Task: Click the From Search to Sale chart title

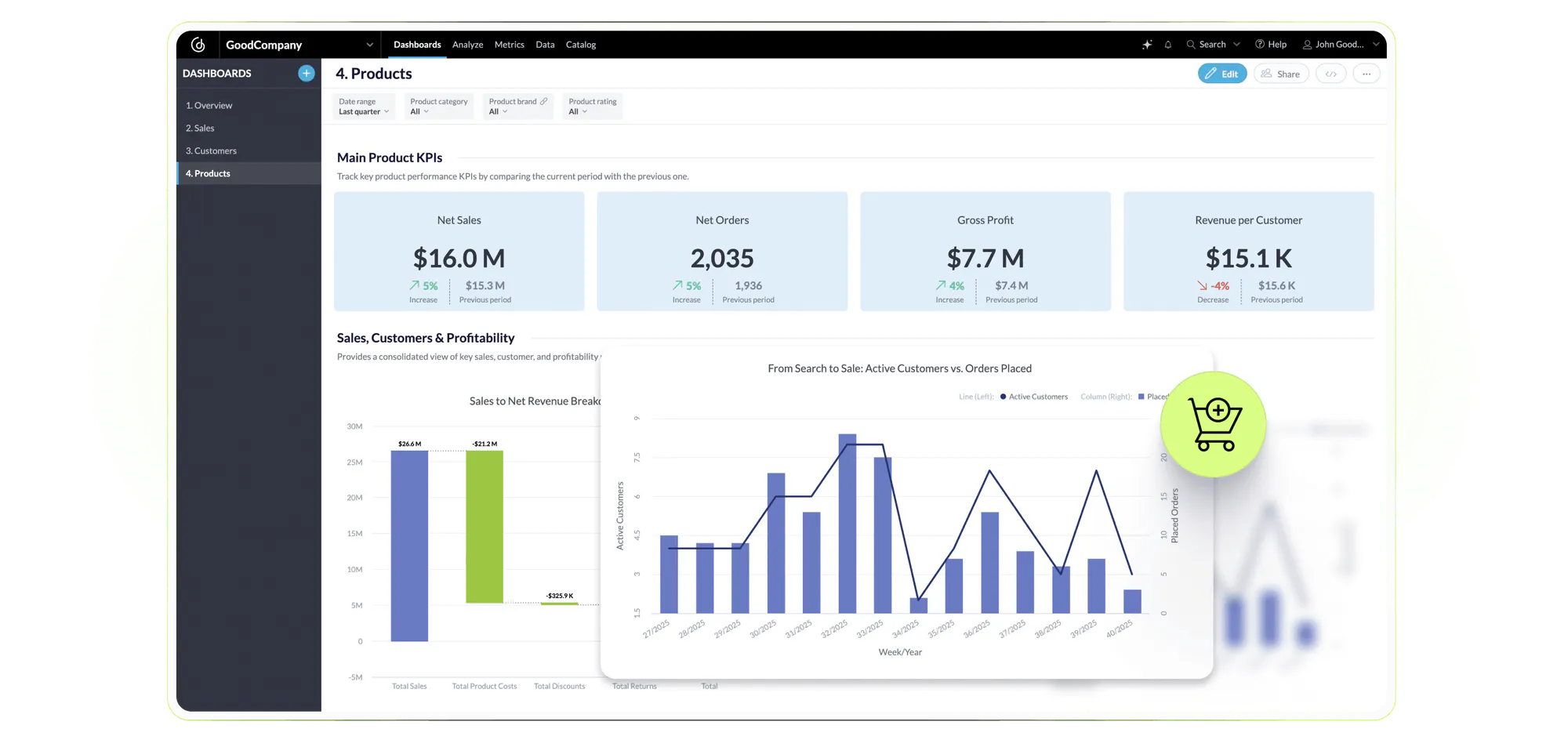Action: (x=899, y=368)
